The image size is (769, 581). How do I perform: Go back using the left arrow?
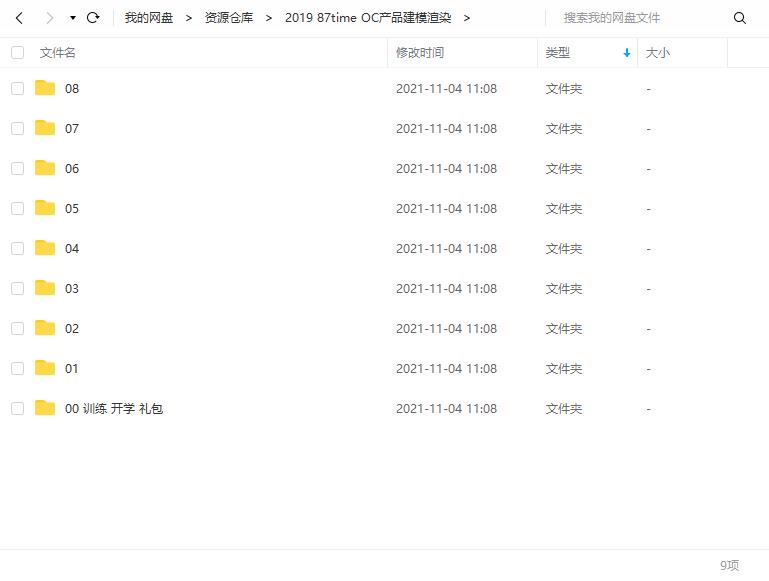[20, 18]
